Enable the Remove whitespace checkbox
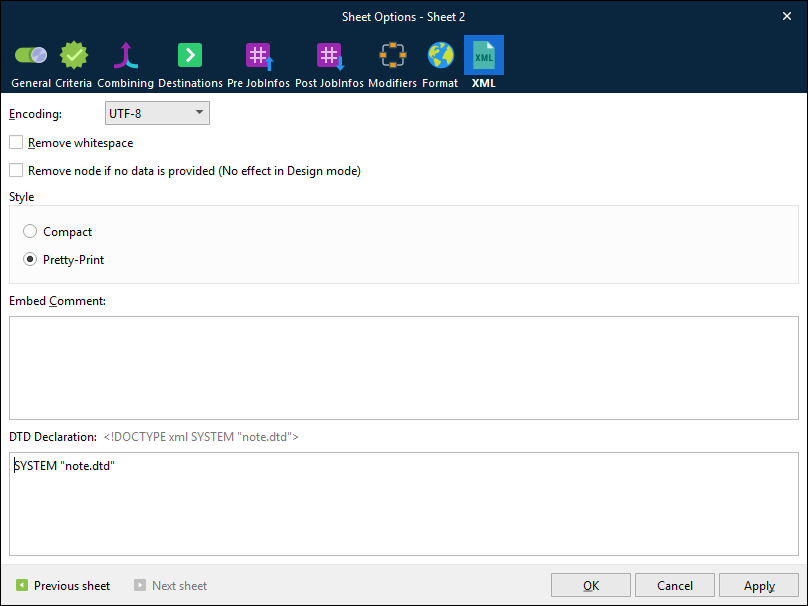 (x=16, y=142)
